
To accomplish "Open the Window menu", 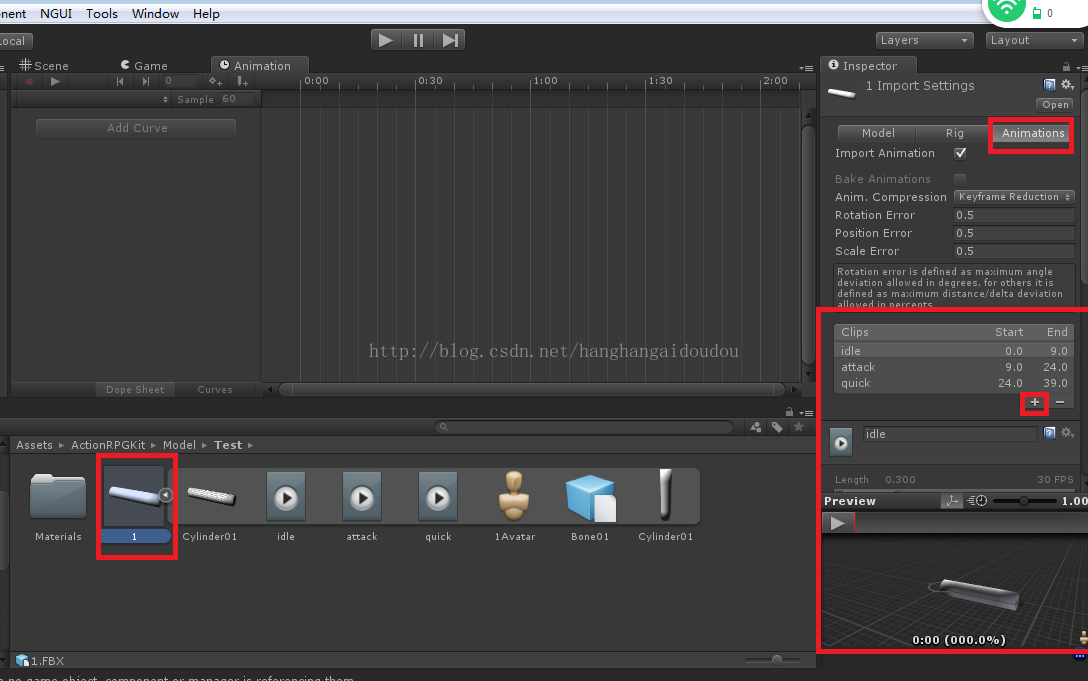I will tap(155, 13).
